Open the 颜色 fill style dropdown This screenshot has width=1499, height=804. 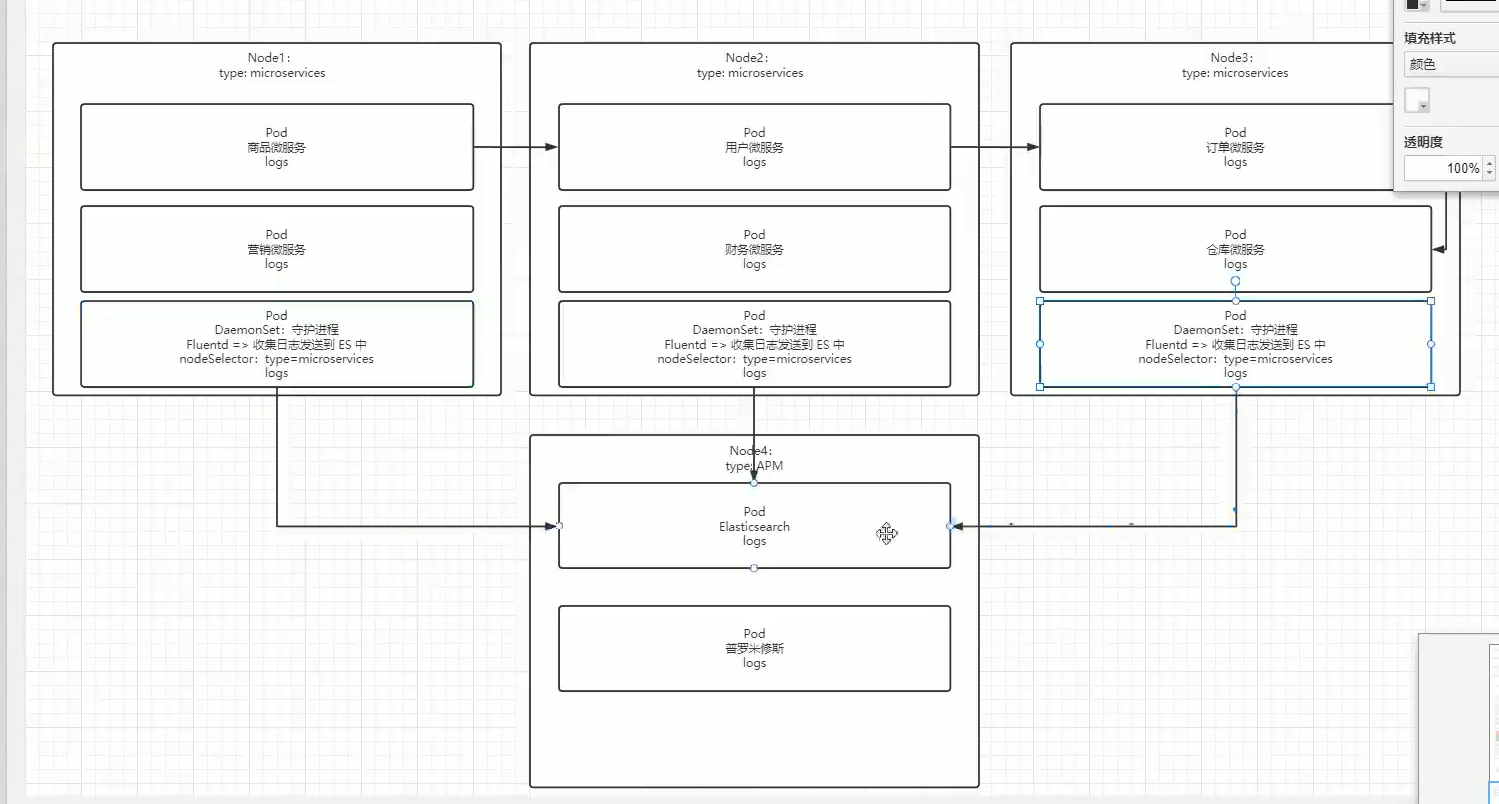pos(1450,65)
